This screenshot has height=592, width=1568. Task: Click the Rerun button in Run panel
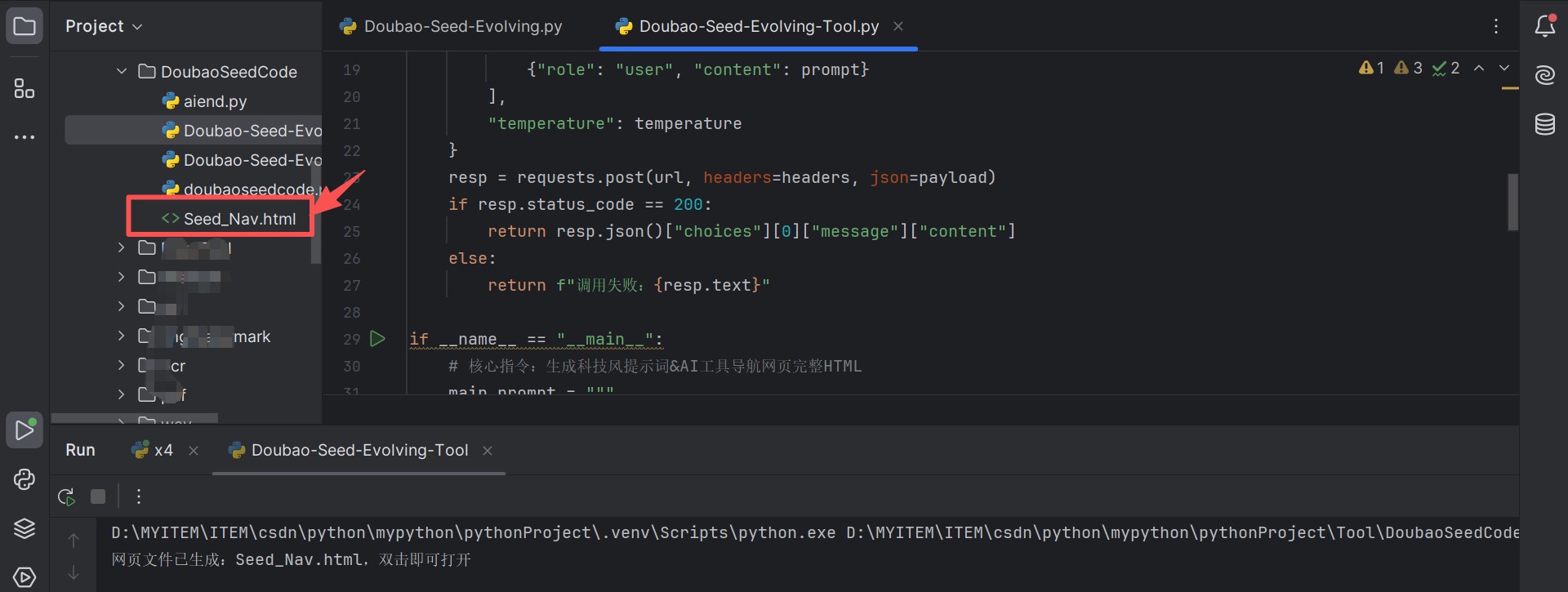click(x=66, y=496)
